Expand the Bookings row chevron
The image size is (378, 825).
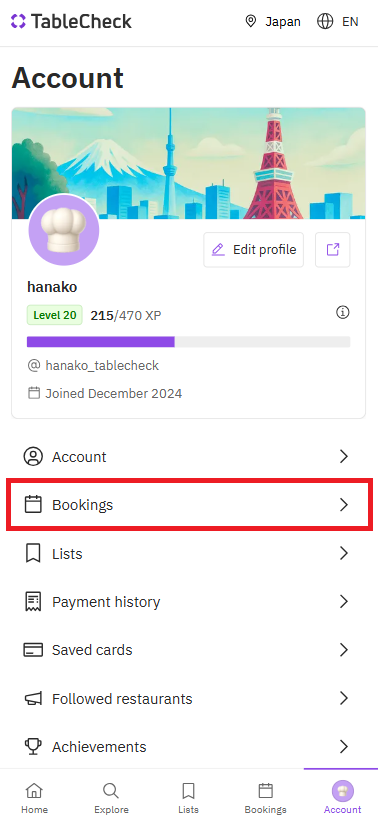click(x=344, y=505)
